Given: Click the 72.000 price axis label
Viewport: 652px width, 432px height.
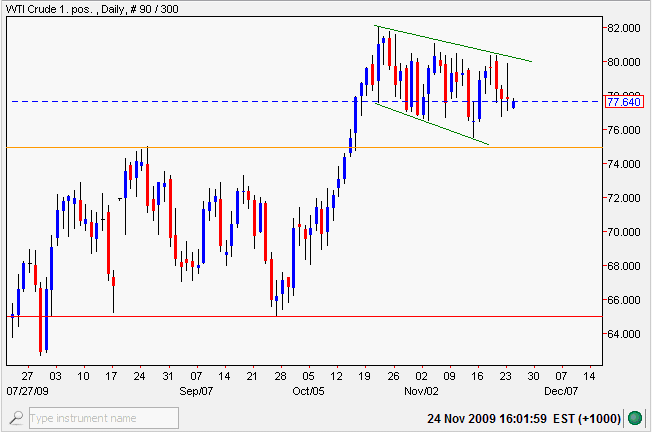Looking at the screenshot, I should pos(623,198).
